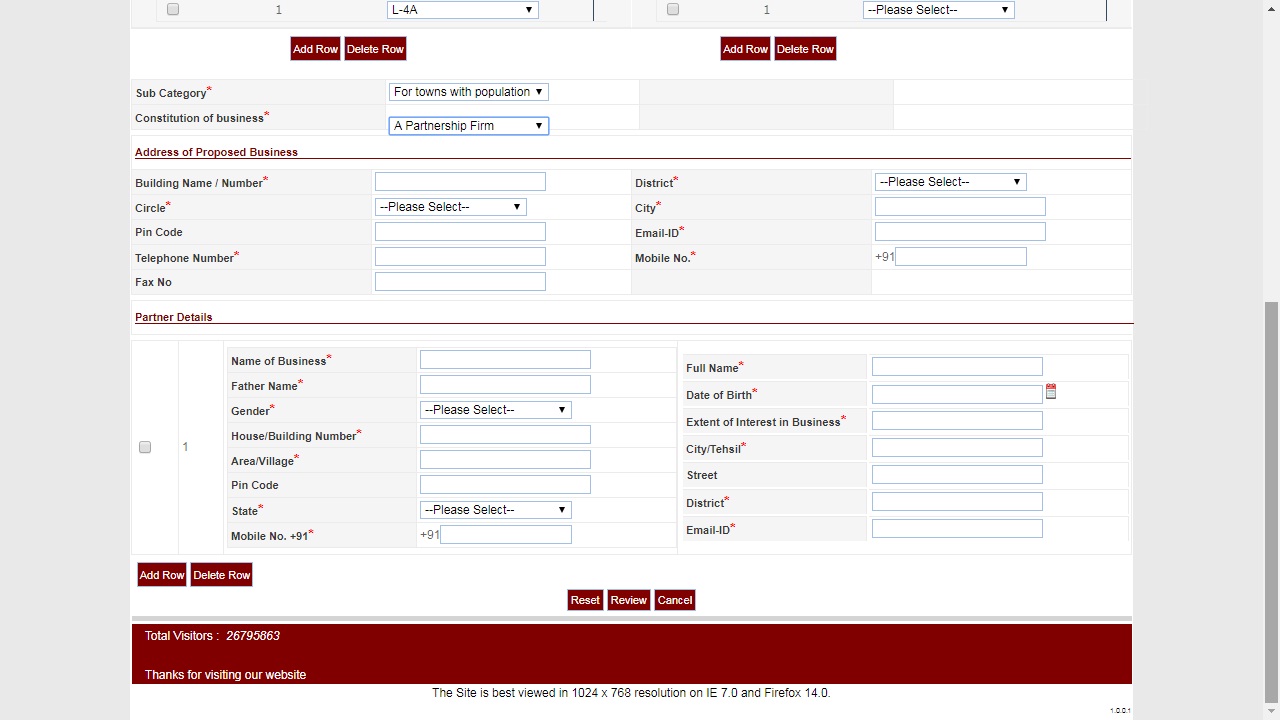Click Delete Row under the left table

[x=375, y=48]
